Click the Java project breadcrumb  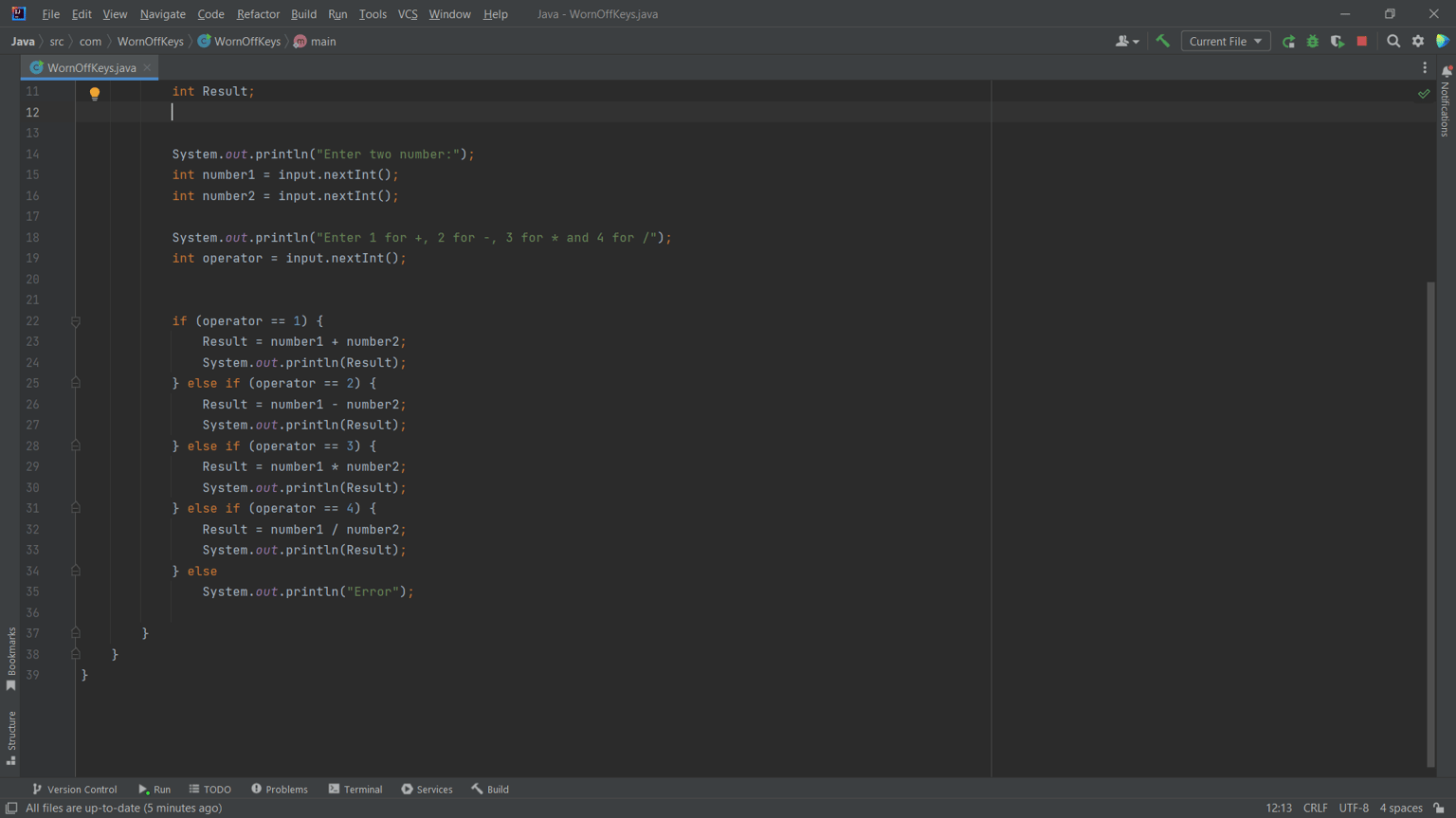[23, 42]
